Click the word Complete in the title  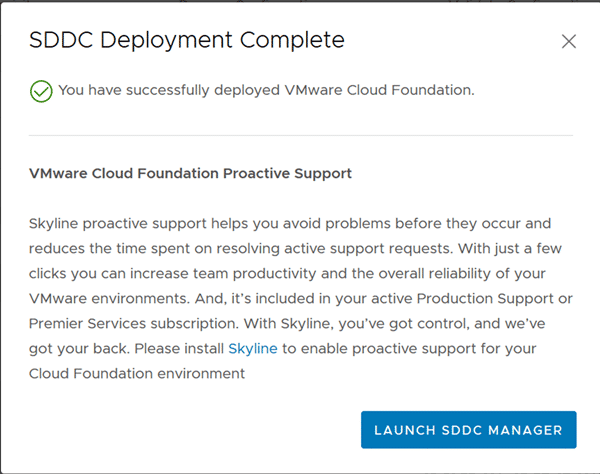(292, 40)
